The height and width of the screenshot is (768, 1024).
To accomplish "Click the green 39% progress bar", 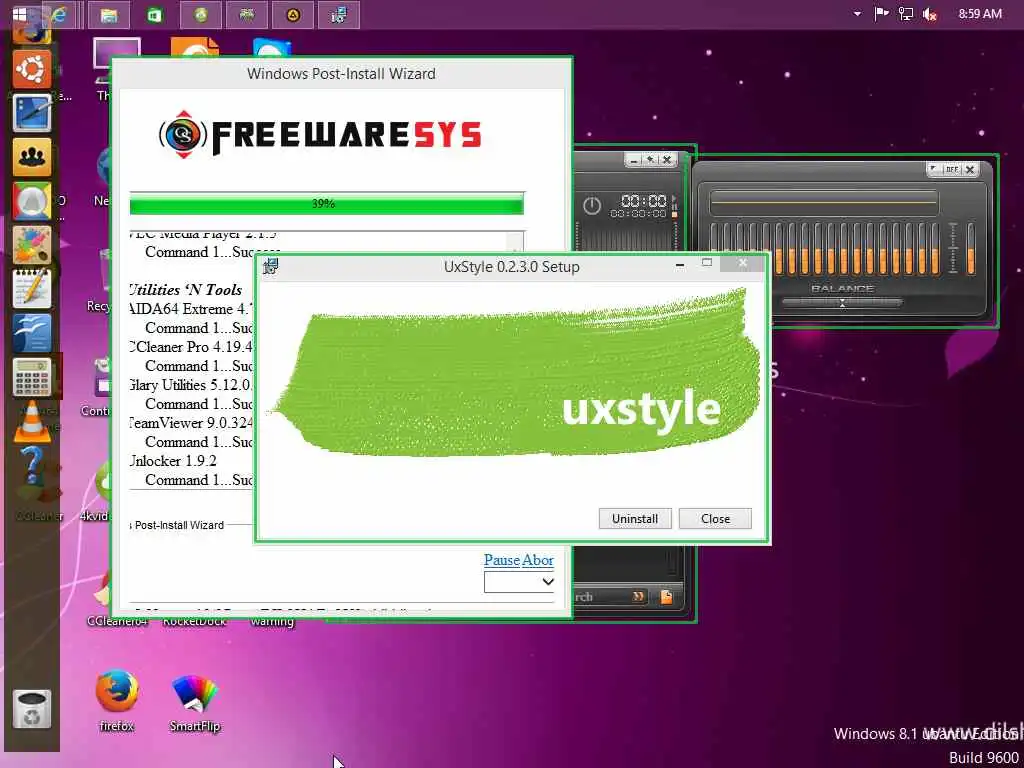I will coord(327,204).
